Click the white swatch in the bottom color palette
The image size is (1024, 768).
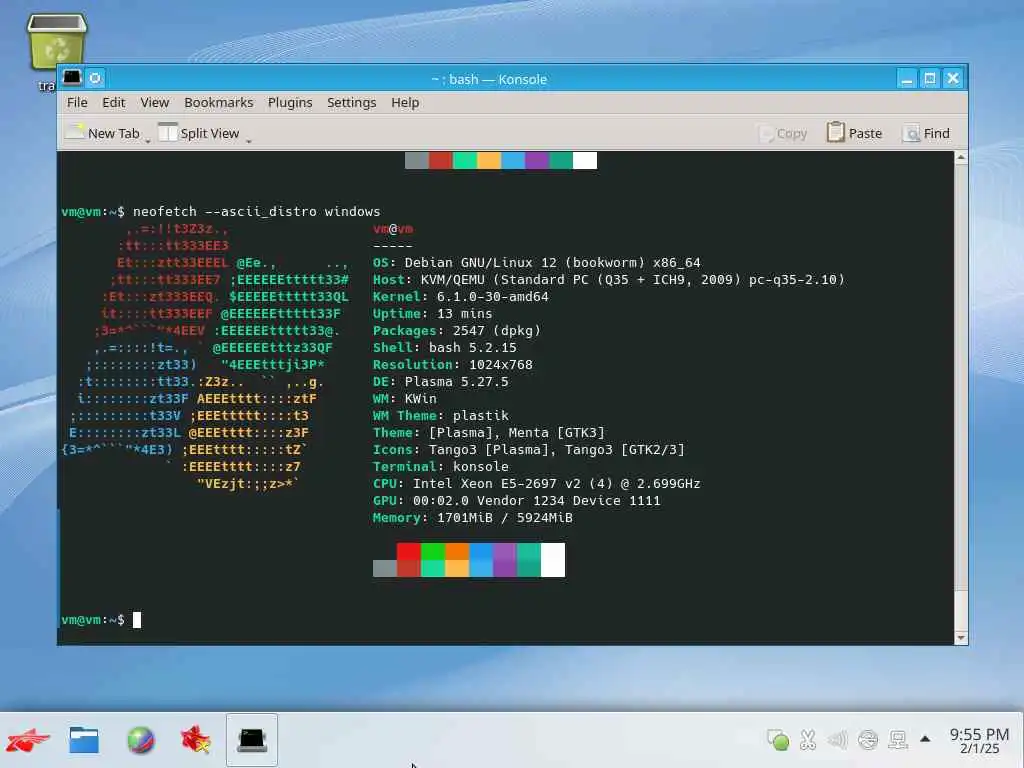pyautogui.click(x=552, y=560)
